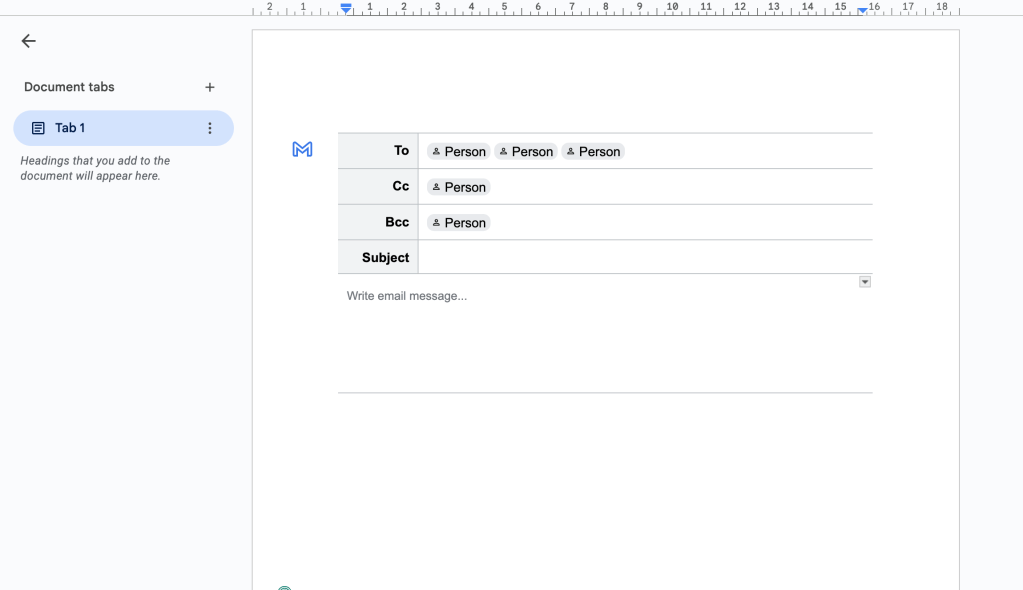Add a new document tab with plus icon
The image size is (1023, 590).
click(x=210, y=88)
